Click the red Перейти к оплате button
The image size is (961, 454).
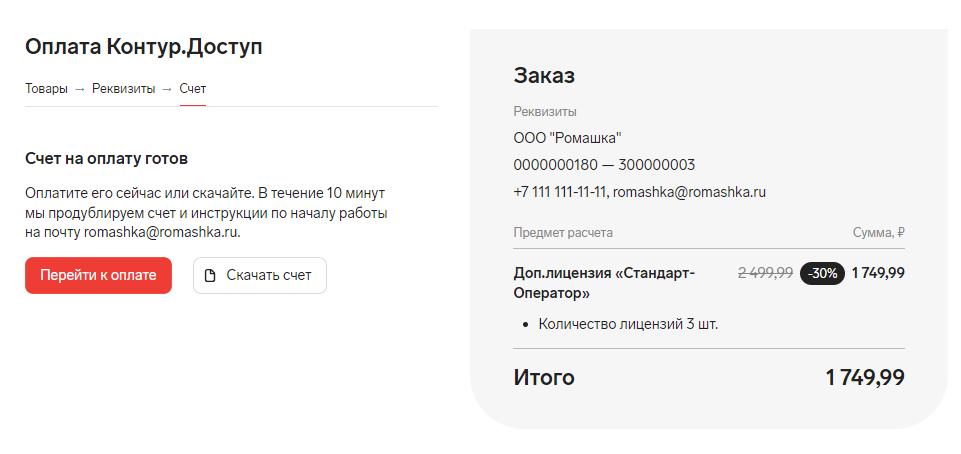tap(98, 275)
